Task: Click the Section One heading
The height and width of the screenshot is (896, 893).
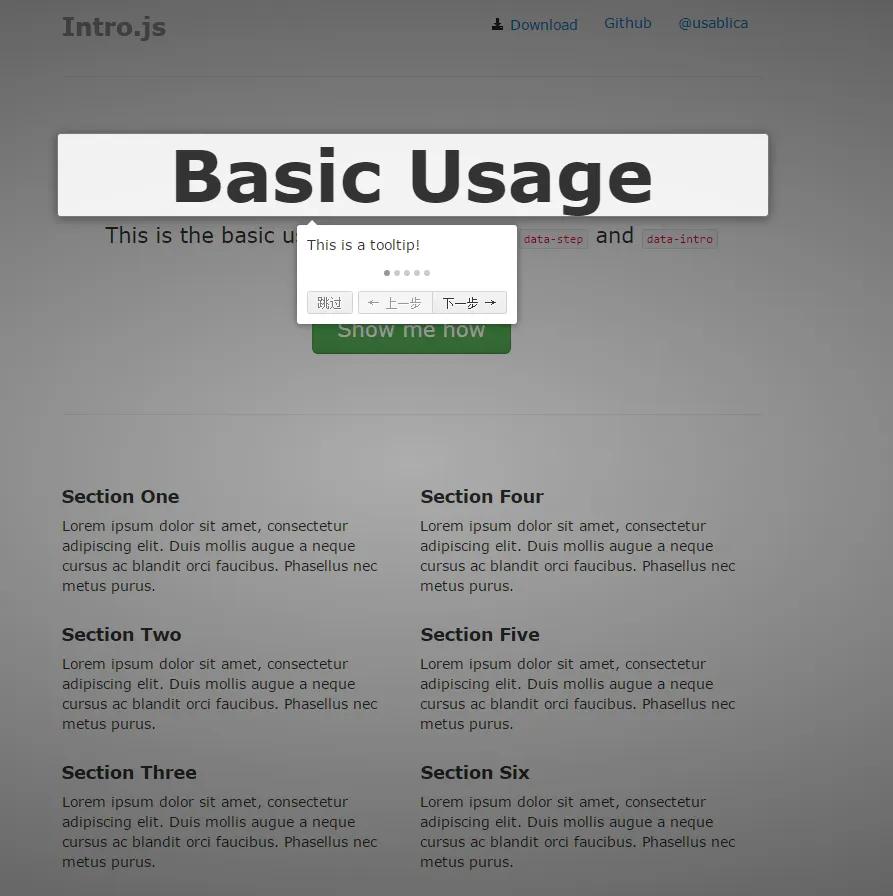Action: (x=121, y=497)
